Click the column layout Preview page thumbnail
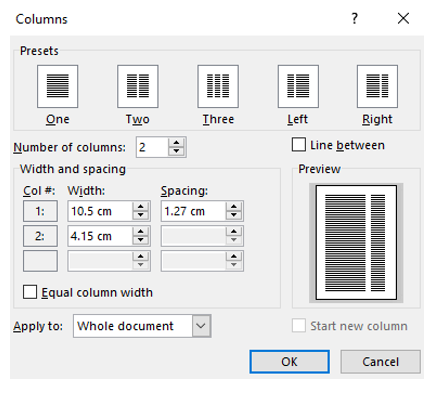 coord(356,243)
